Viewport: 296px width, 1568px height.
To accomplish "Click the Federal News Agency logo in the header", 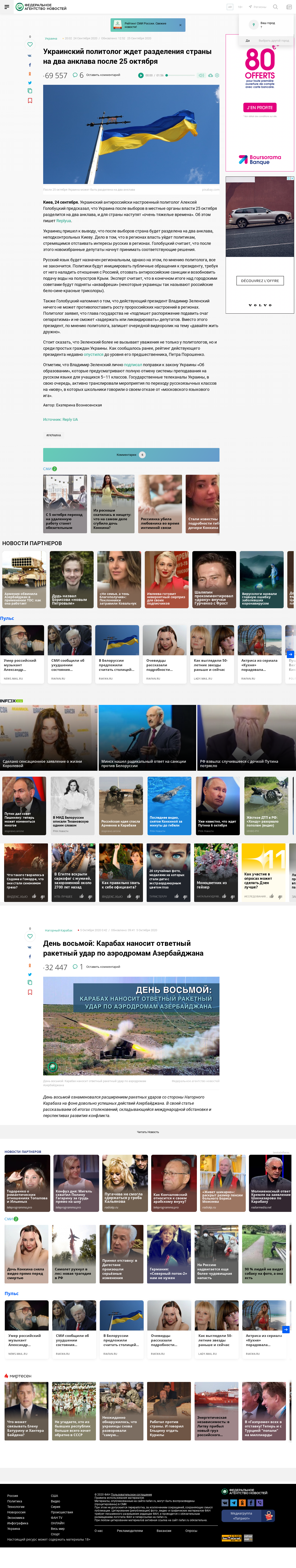I will coord(41,7).
